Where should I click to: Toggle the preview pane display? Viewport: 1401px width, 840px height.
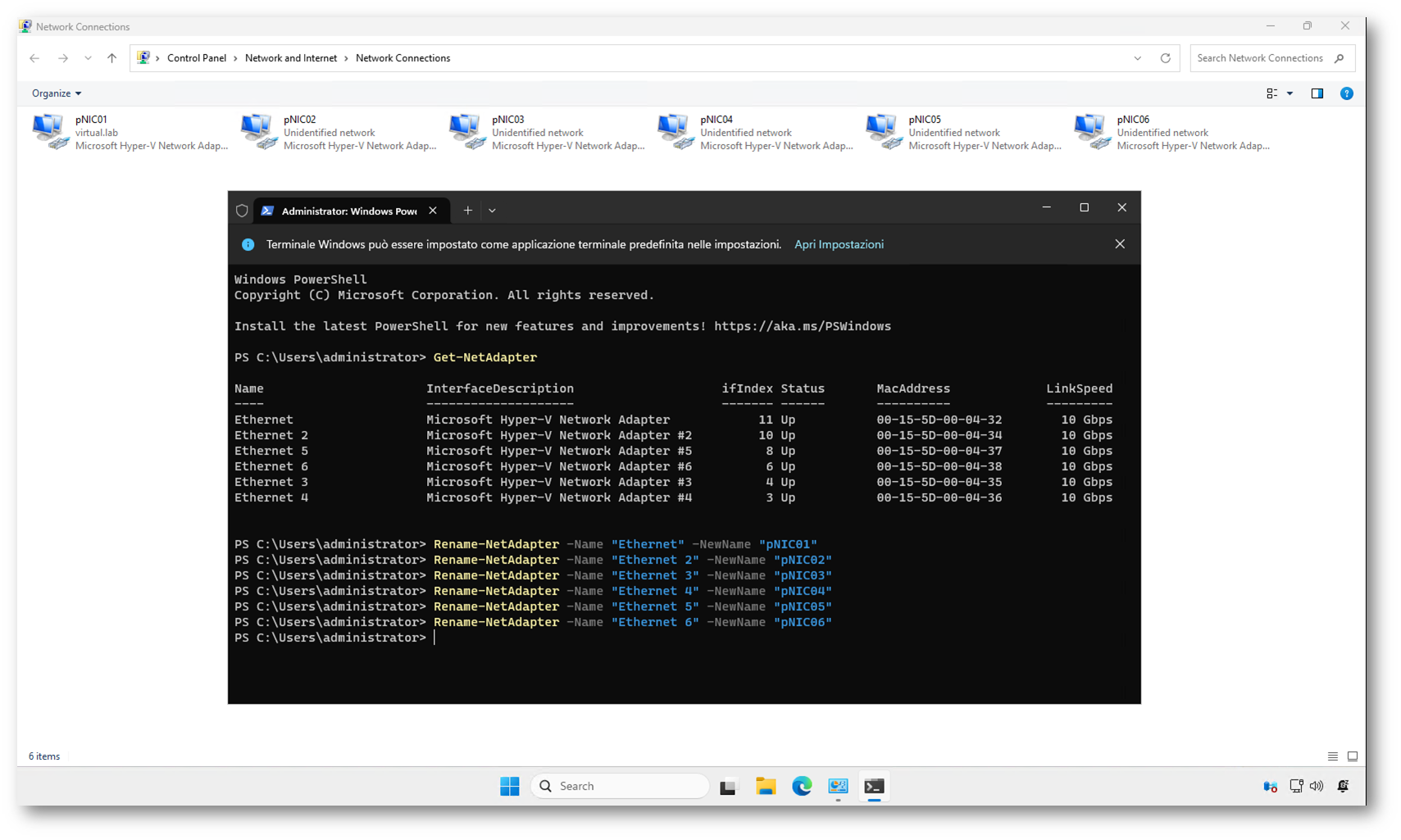pos(1317,93)
